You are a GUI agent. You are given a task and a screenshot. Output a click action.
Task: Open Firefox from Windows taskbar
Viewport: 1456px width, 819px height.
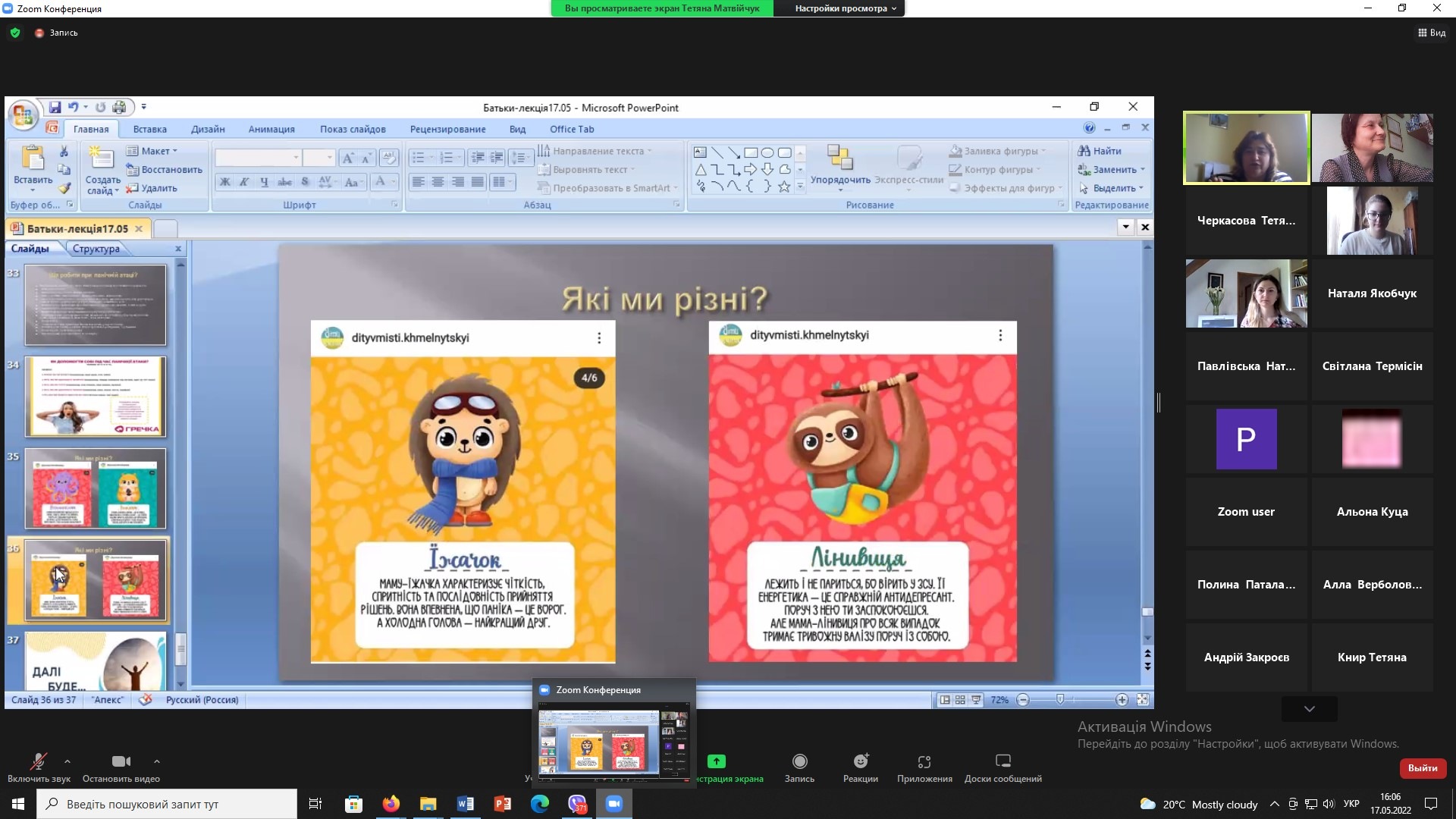(391, 804)
